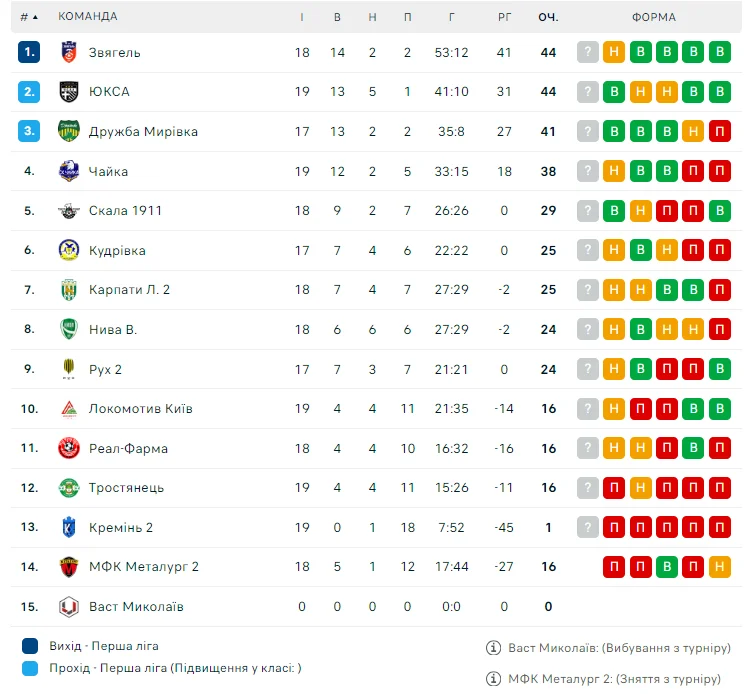
Task: Click Звягель's grey question-mark upcoming match badge
Action: tap(588, 52)
